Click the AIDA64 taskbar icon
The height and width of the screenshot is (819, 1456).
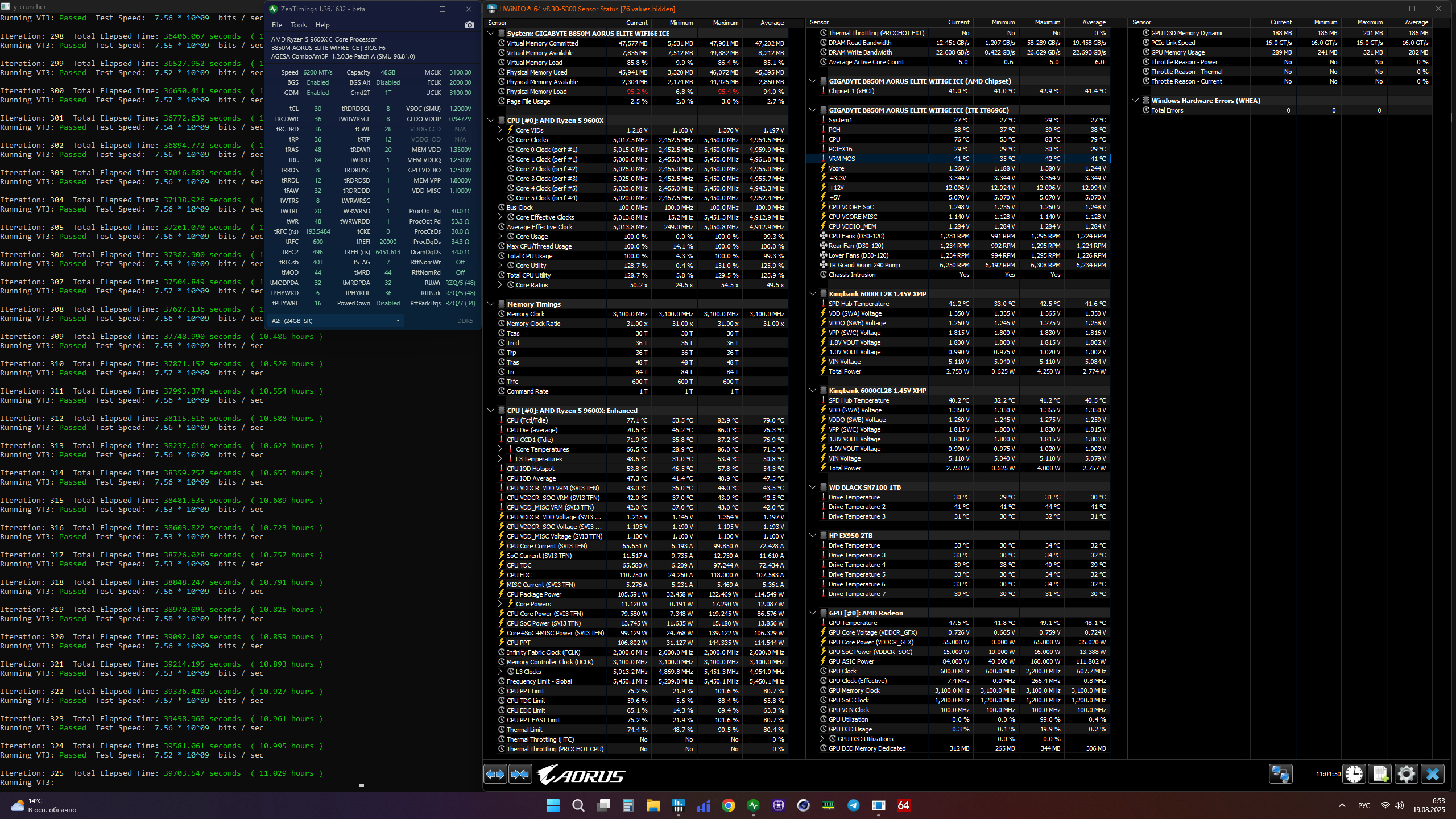pos(903,805)
